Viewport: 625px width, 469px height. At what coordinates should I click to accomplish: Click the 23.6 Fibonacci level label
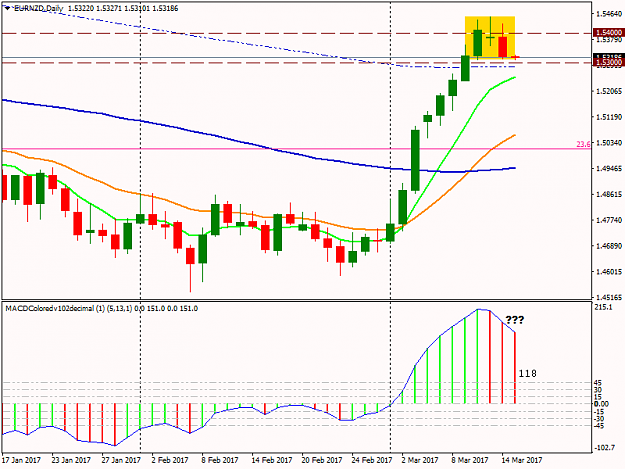click(584, 144)
